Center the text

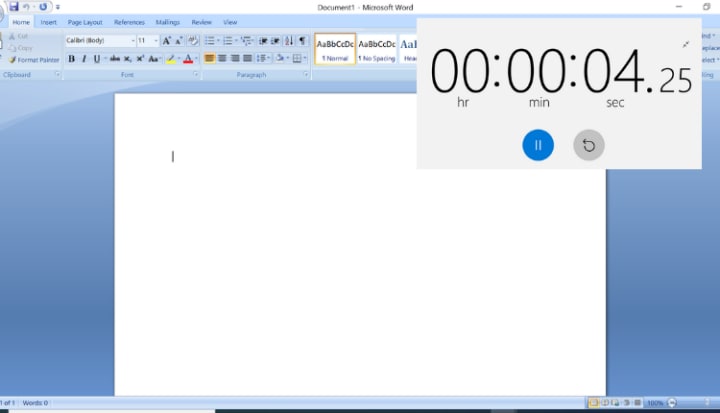pyautogui.click(x=222, y=58)
